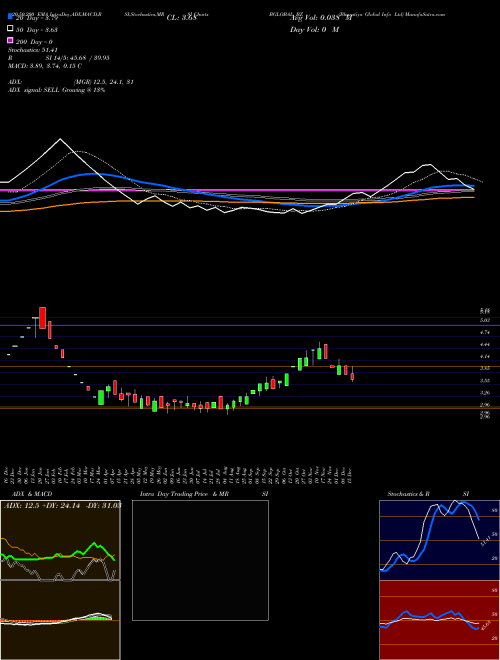
Task: Click the 'SI 14/3: 45.68 / 39.93' reading
Action: 77,58
